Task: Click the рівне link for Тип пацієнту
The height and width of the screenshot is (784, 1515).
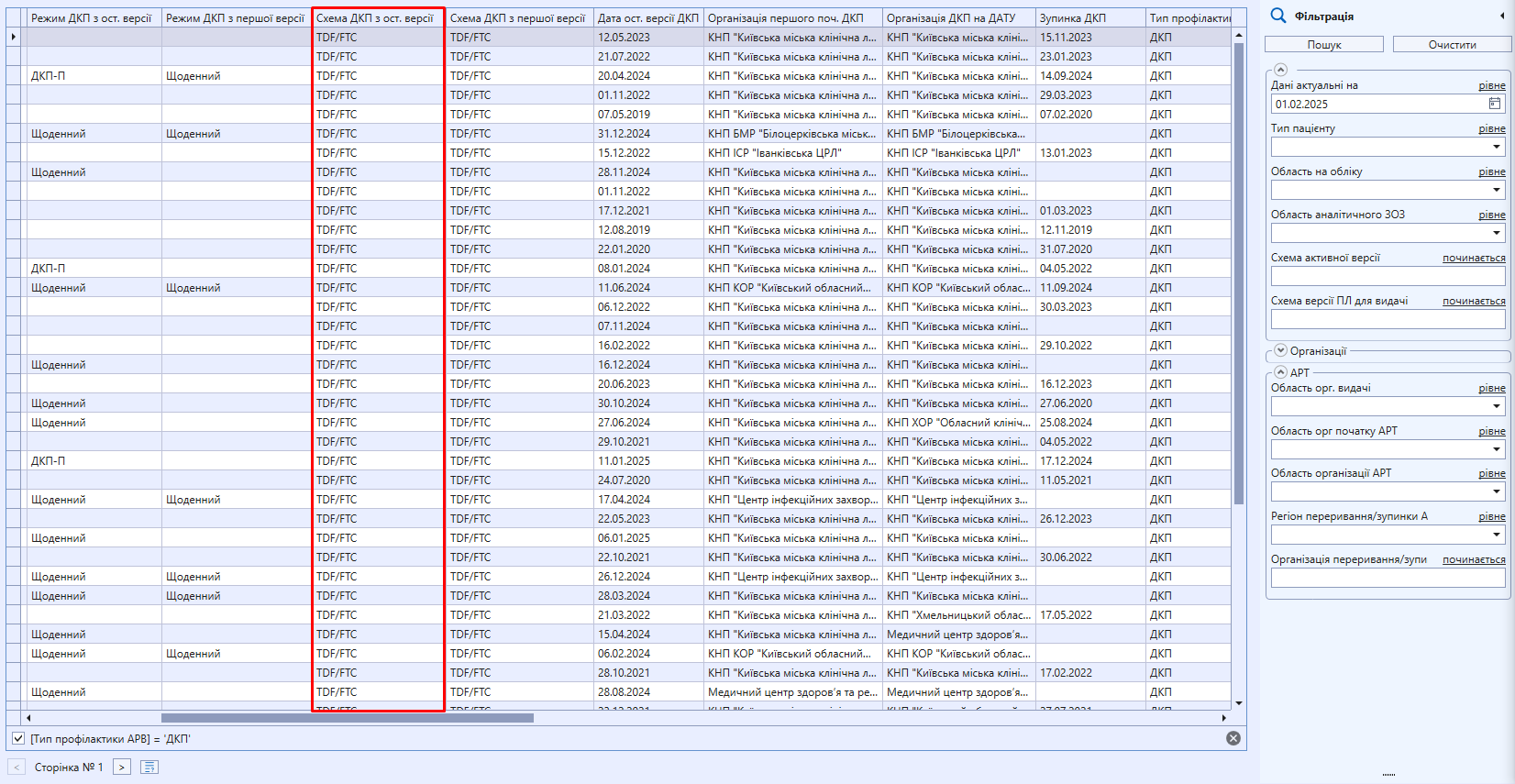Action: tap(1492, 128)
